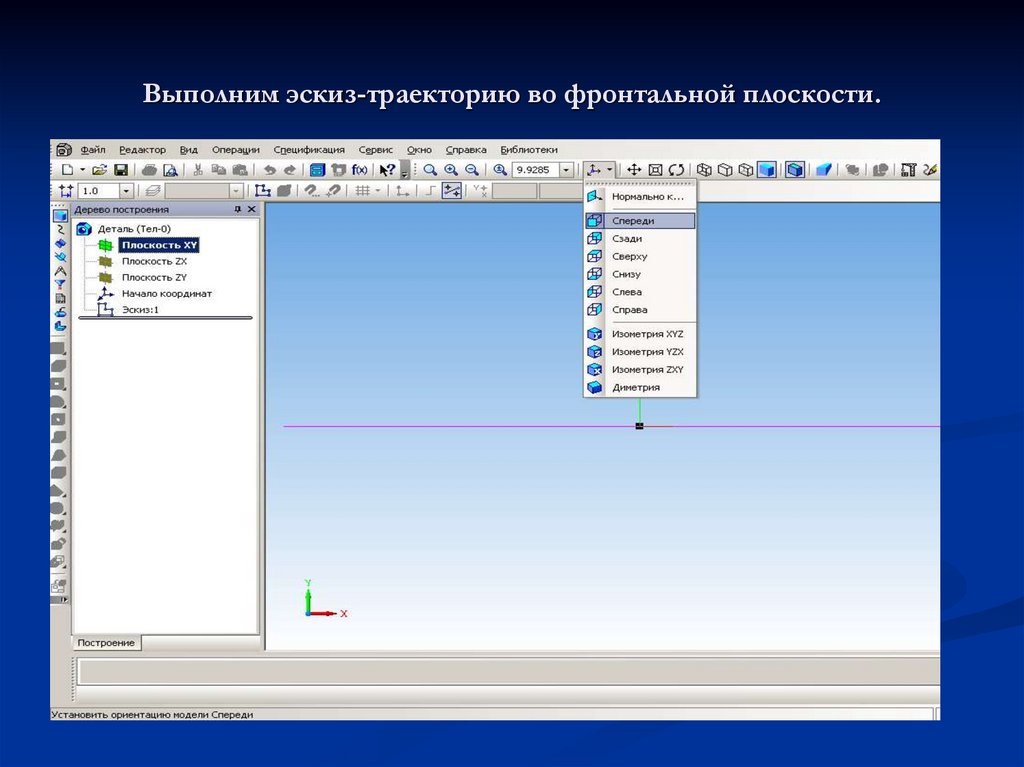Activate the rotate model tool
Screen dimensions: 1024x767
pyautogui.click(x=676, y=169)
